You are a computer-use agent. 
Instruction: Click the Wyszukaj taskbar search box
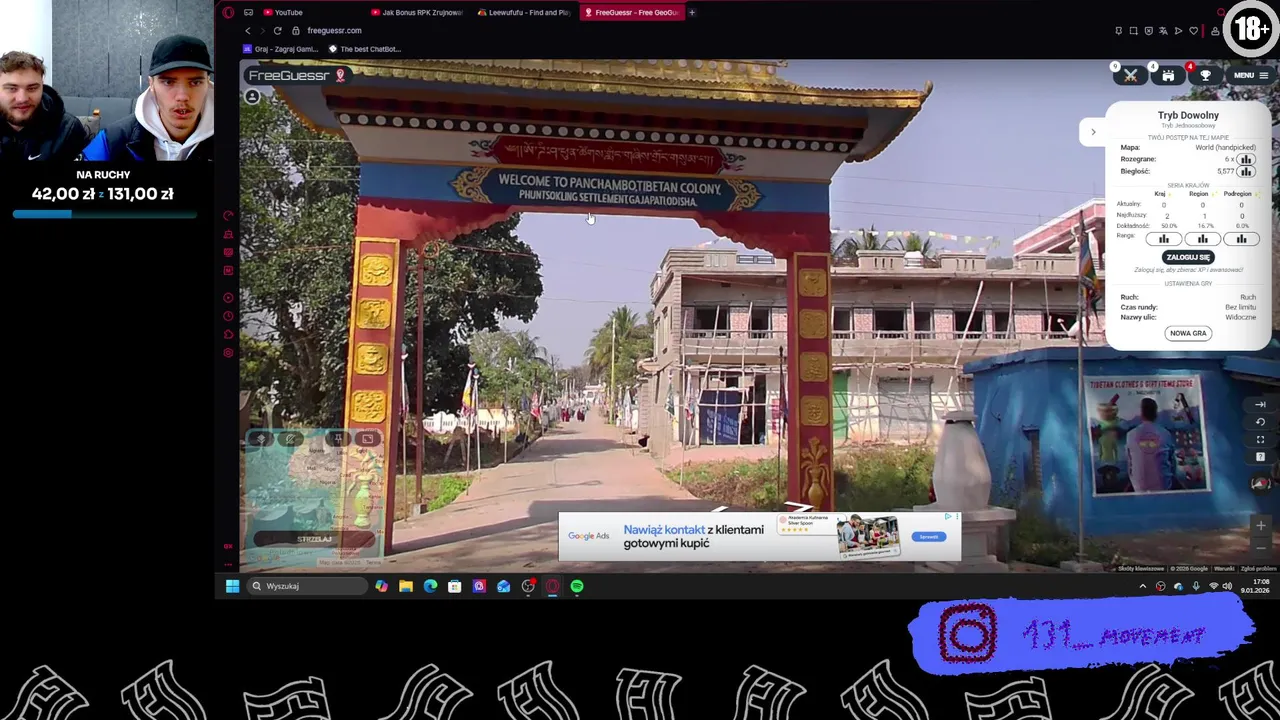(x=307, y=586)
